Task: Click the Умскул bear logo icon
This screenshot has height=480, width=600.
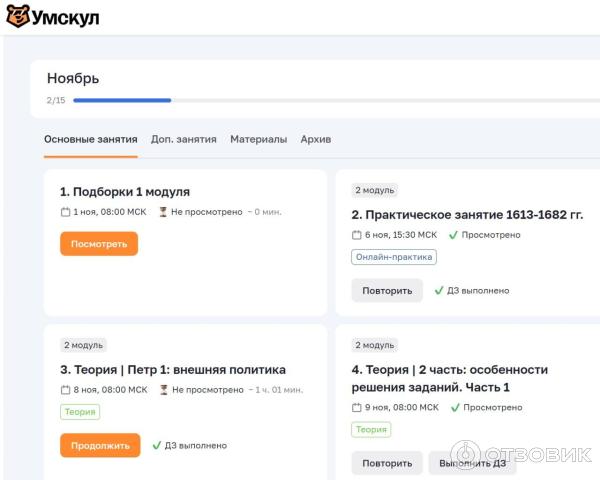Action: tap(18, 17)
